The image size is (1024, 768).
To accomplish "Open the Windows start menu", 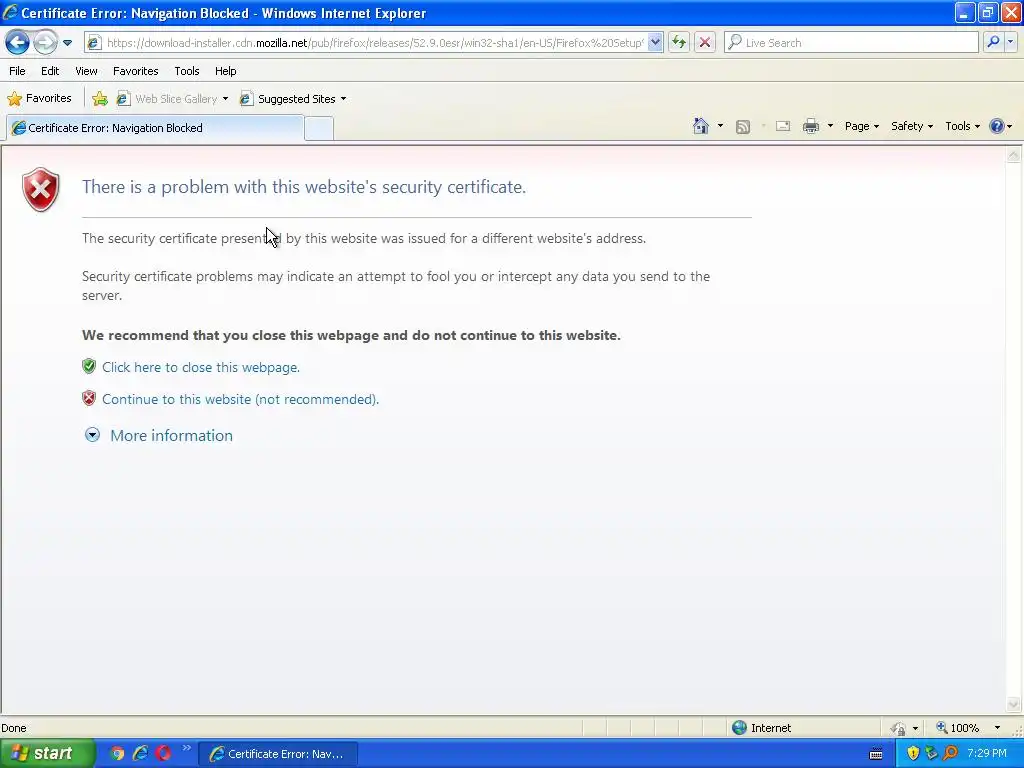I will click(46, 754).
